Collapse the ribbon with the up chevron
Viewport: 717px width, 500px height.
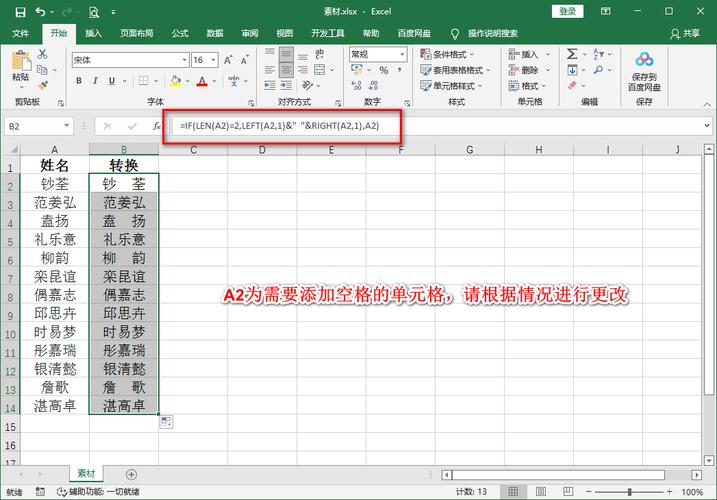click(x=707, y=105)
